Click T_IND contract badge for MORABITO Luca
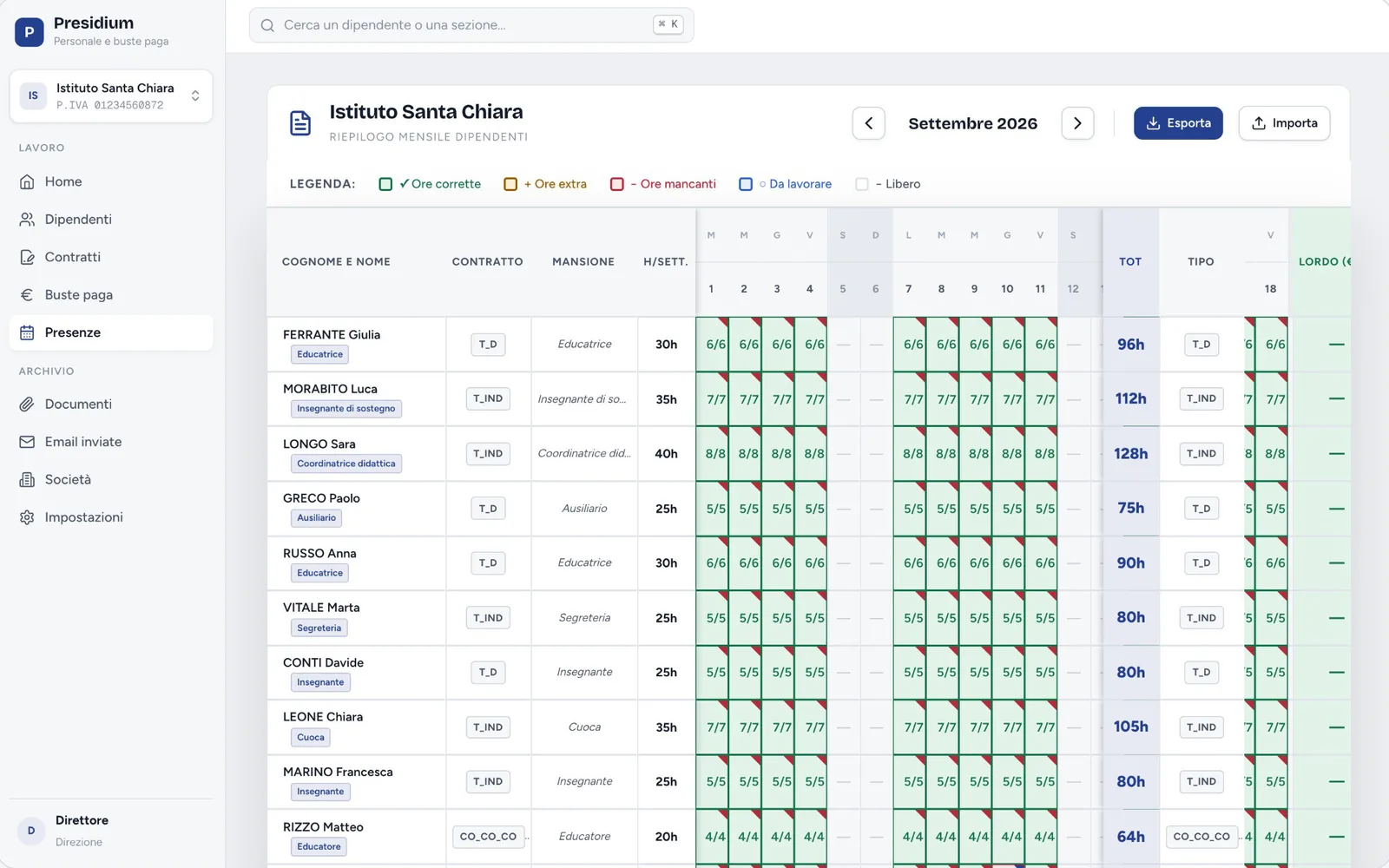This screenshot has height=868, width=1389. pos(488,399)
